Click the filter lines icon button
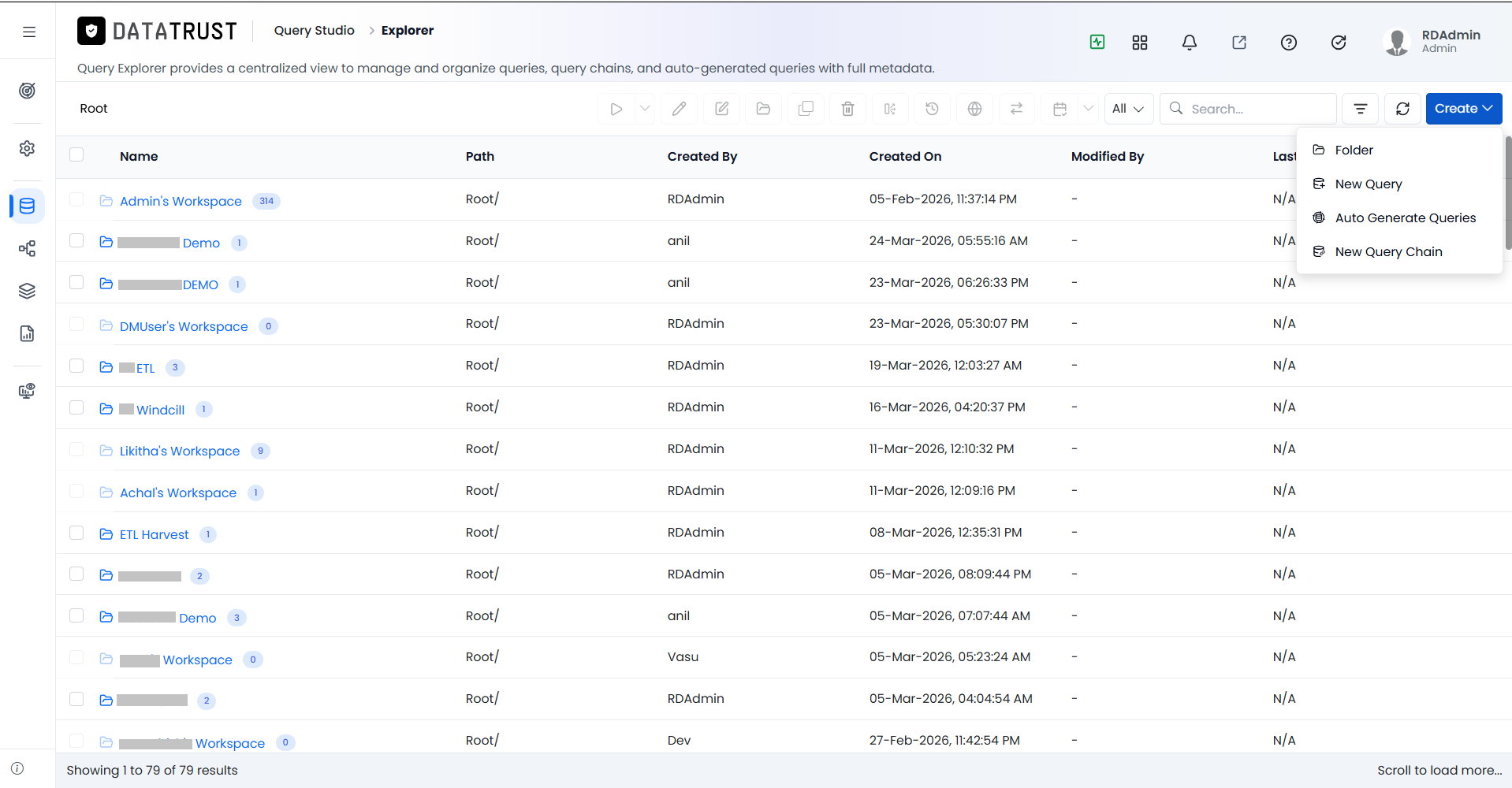Viewport: 1512px width, 788px height. pyautogui.click(x=1361, y=109)
